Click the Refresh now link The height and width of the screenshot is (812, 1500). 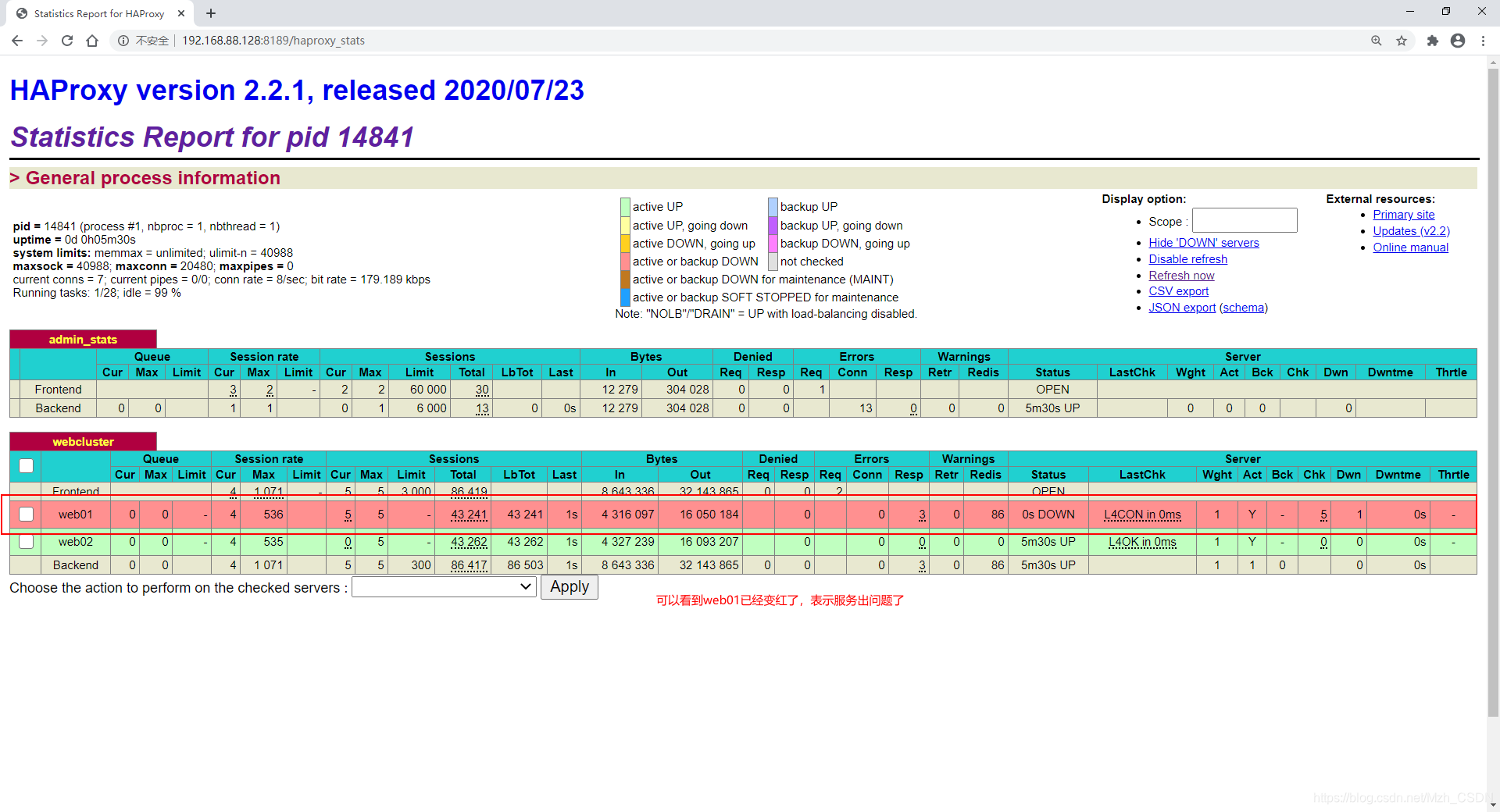pos(1181,276)
